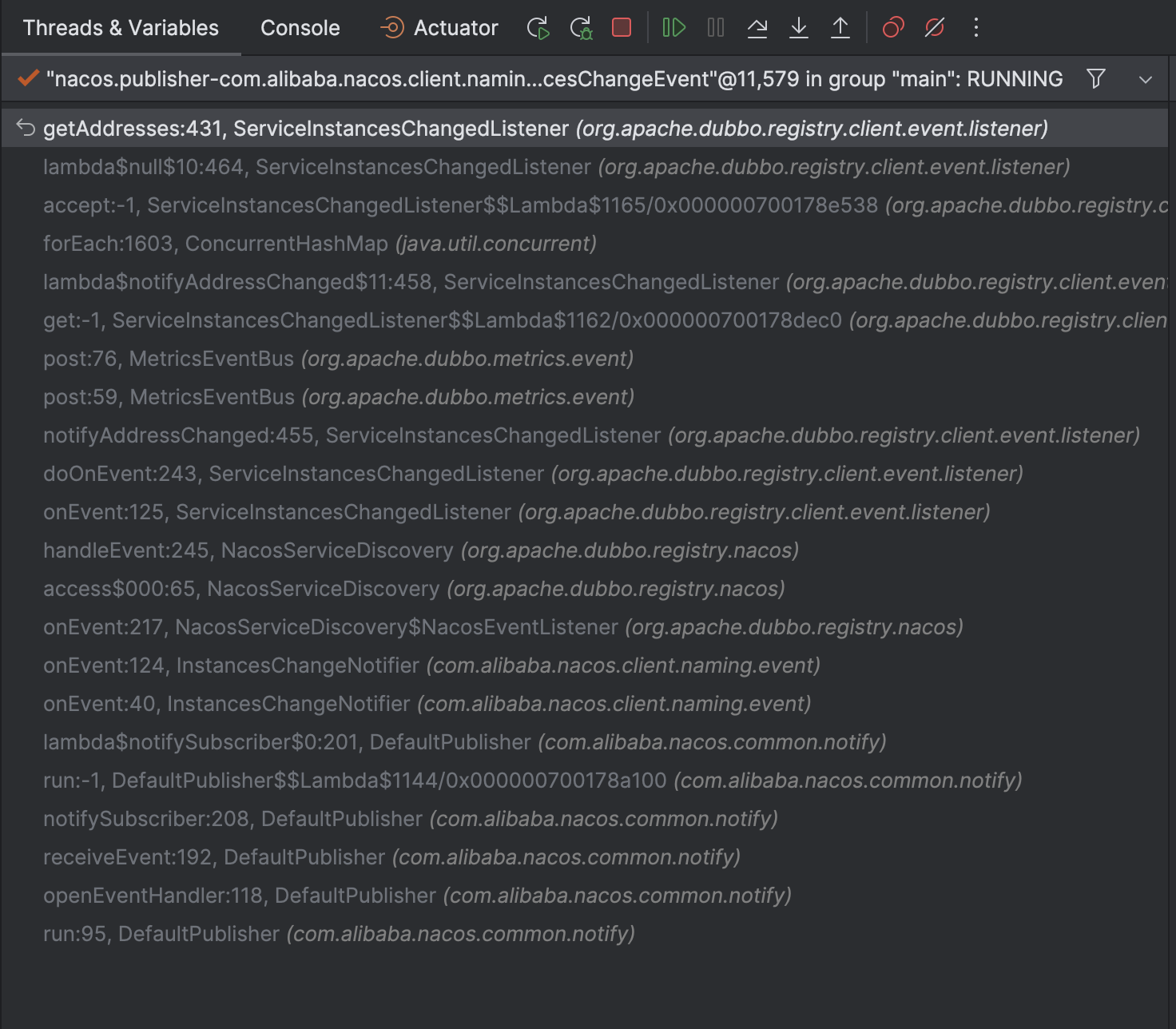
Task: Select frame onEvent:217 NacosEventListener
Action: [x=585, y=627]
